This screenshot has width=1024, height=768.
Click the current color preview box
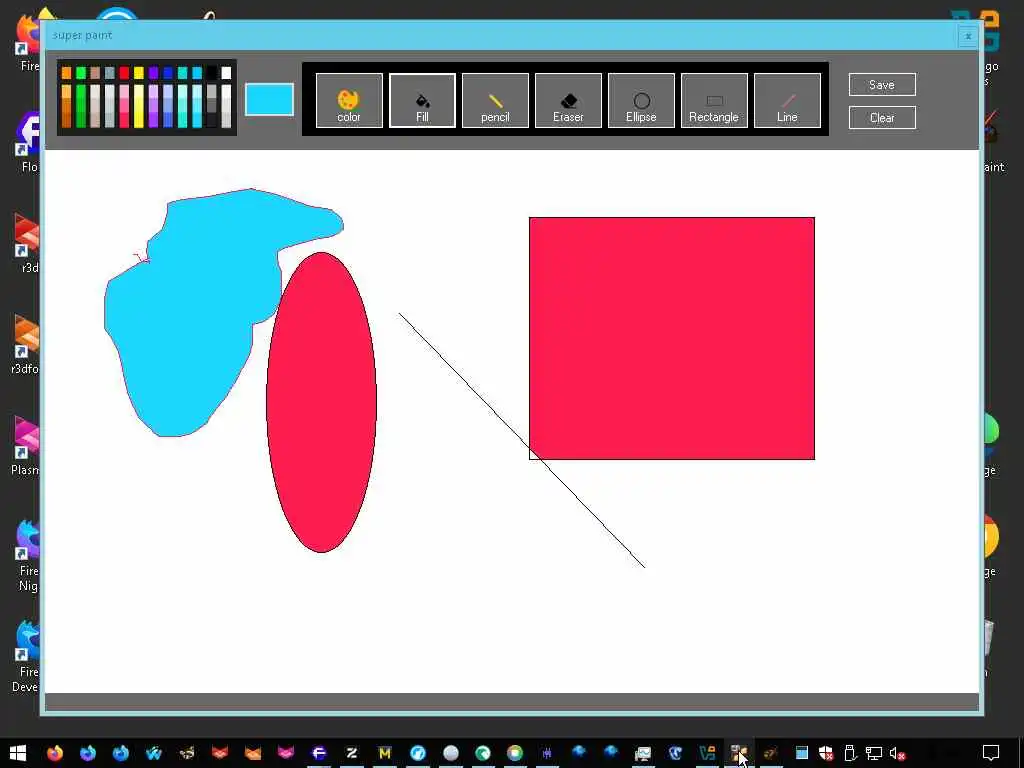(x=269, y=99)
